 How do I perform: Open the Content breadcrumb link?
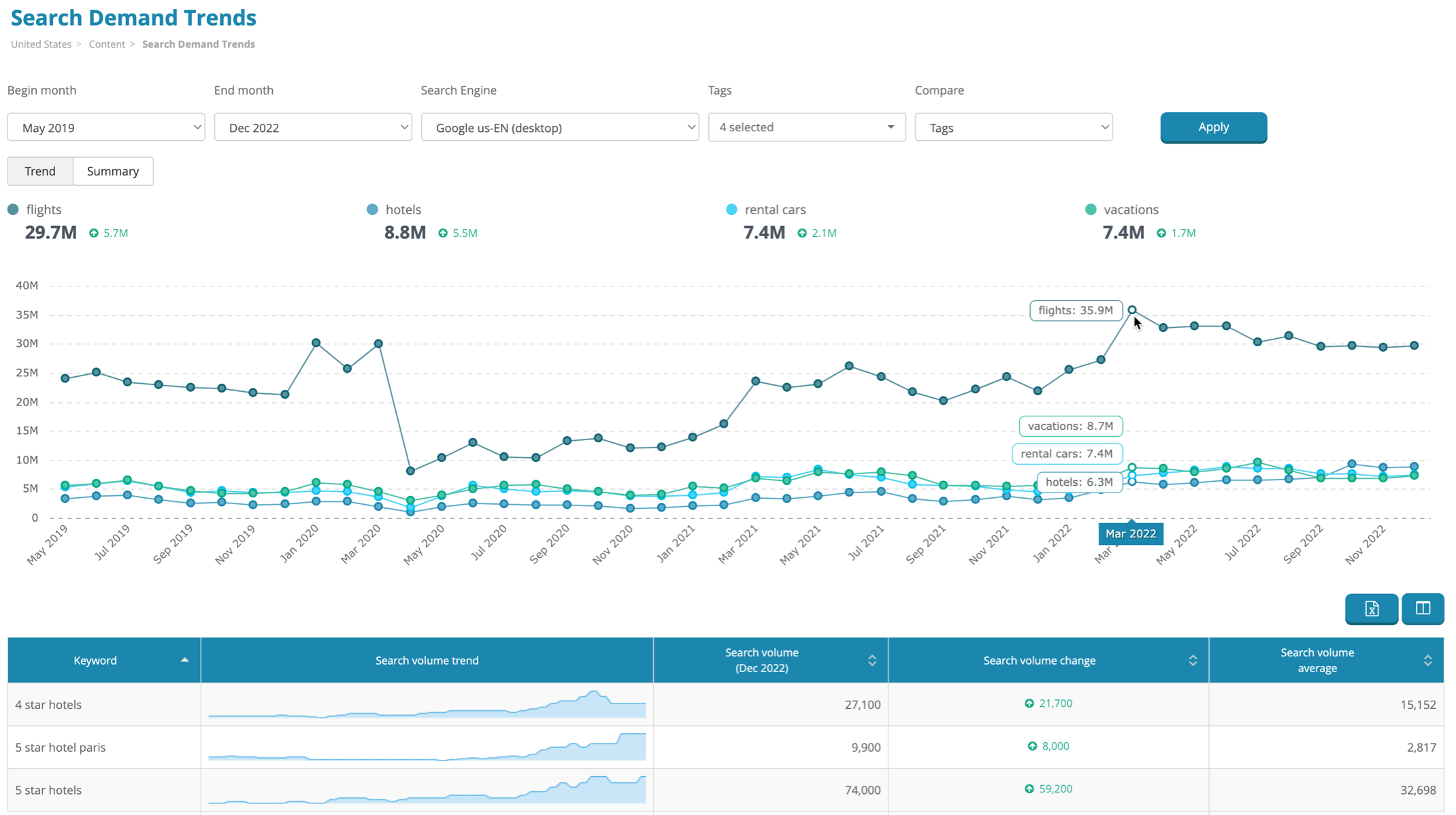point(107,44)
